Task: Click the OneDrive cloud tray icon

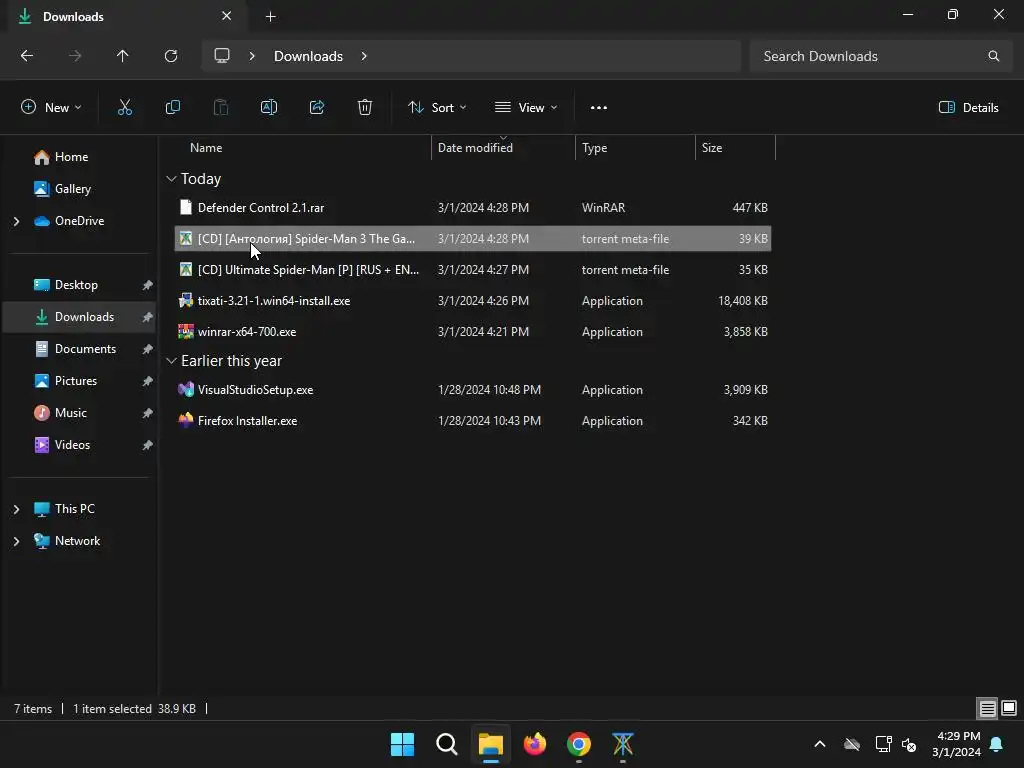Action: 852,744
